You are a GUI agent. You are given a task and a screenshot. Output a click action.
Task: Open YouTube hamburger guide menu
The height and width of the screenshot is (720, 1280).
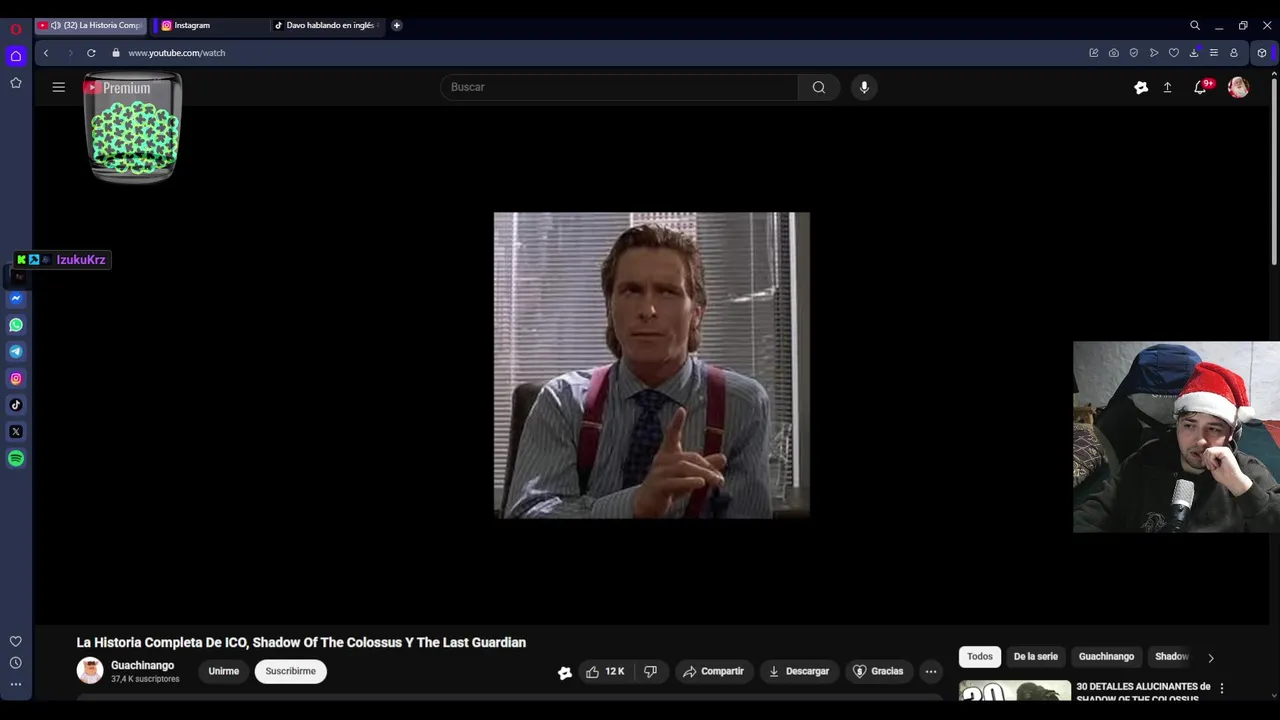click(59, 87)
